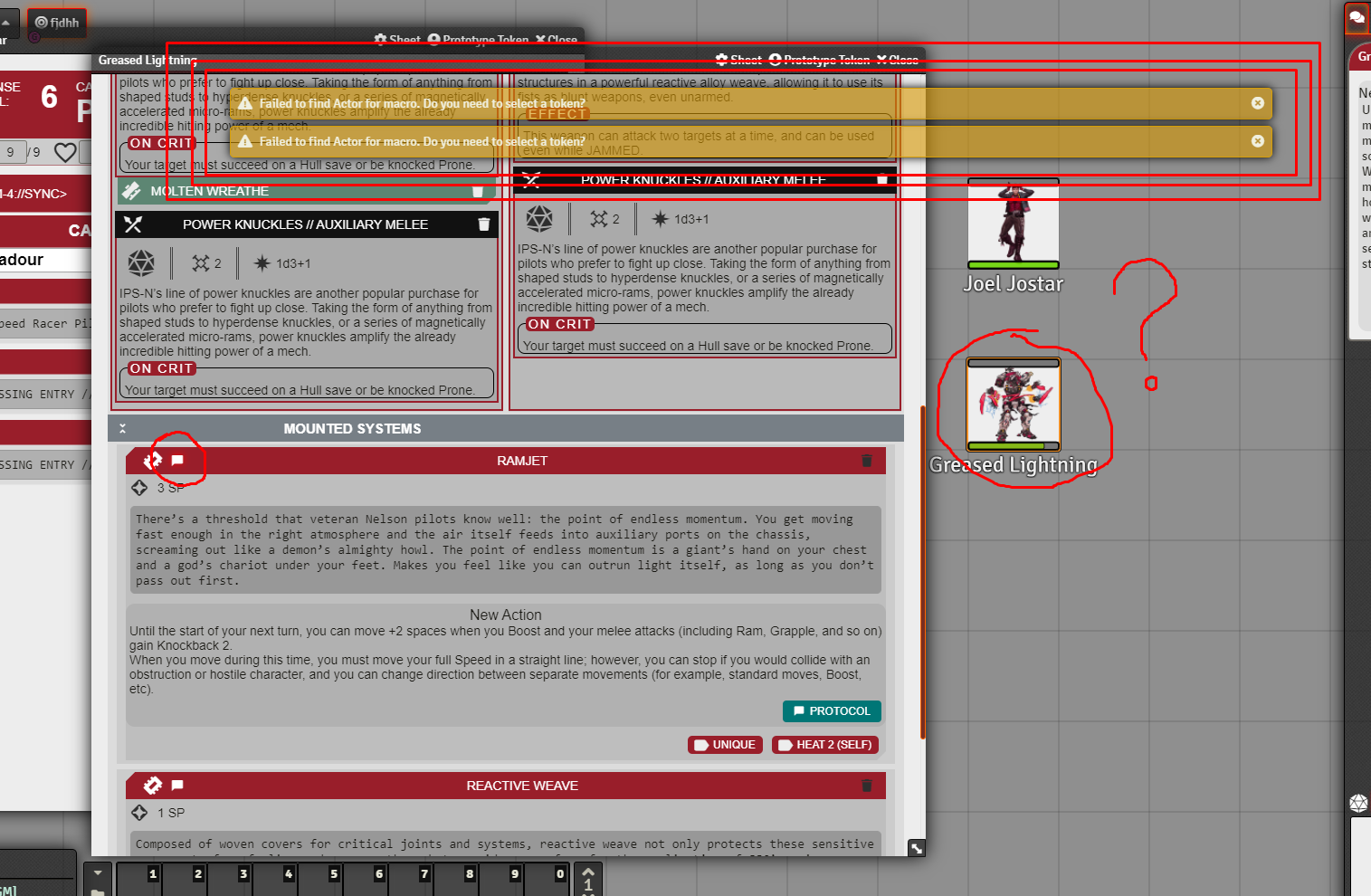Click the REACTIVE WEAVE system macro icon
The width and height of the screenshot is (1371, 896).
coord(153,786)
